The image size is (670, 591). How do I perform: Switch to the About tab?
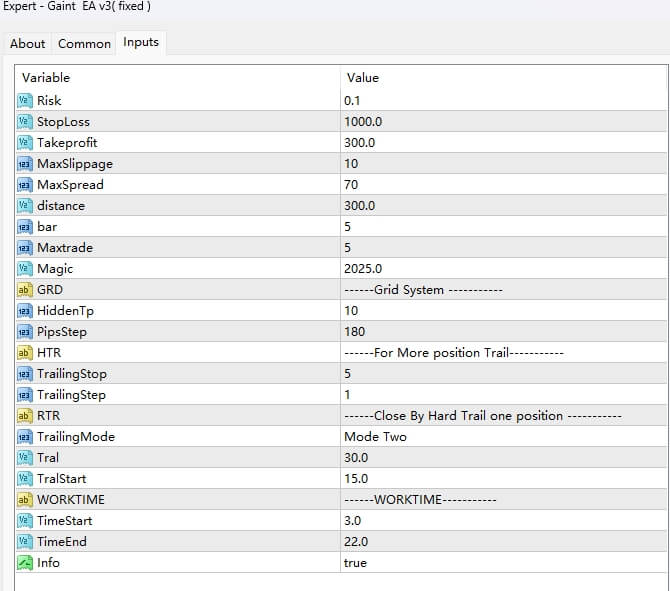[27, 44]
